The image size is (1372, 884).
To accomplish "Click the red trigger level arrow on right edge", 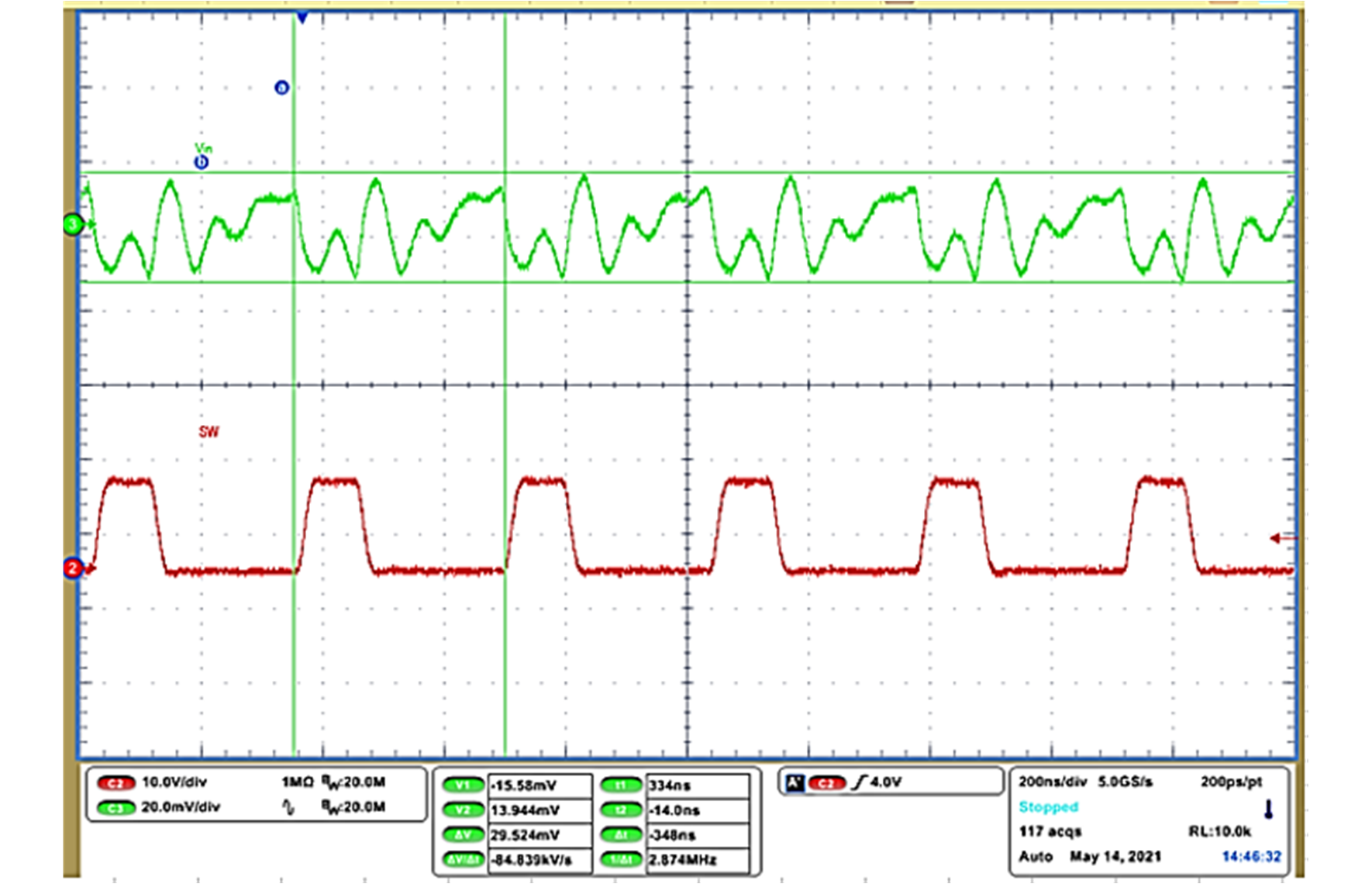I will pyautogui.click(x=1282, y=538).
